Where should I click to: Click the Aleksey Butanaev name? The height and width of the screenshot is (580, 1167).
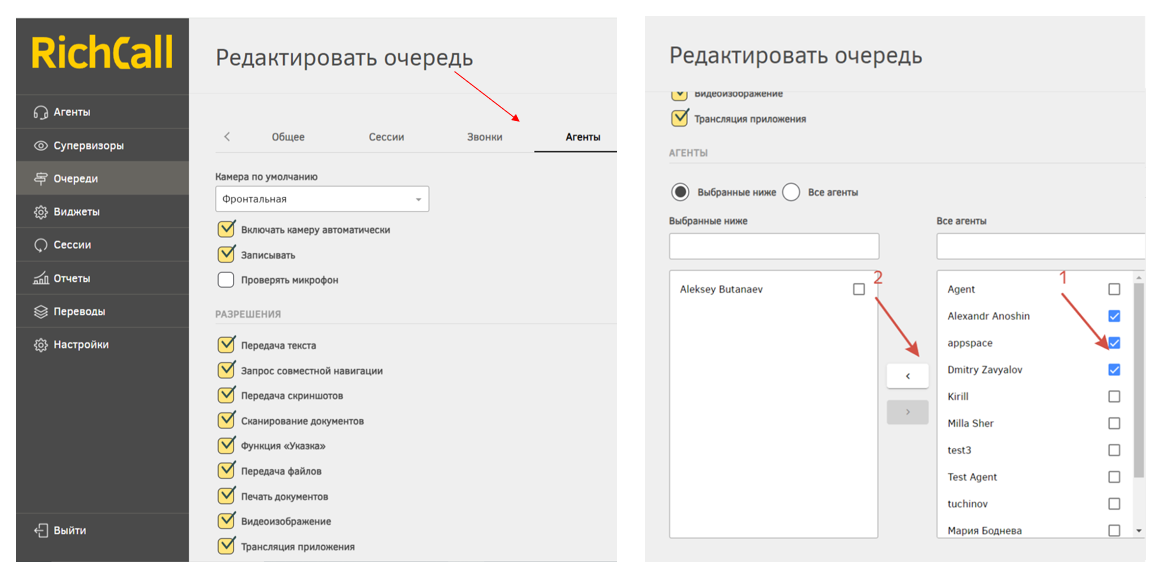(721, 290)
